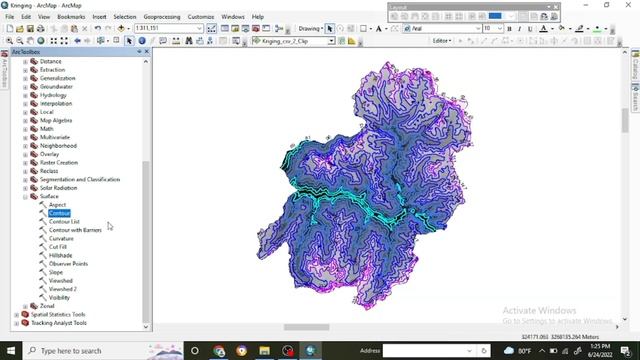
Task: Go back to previous extent
Action: (77, 41)
